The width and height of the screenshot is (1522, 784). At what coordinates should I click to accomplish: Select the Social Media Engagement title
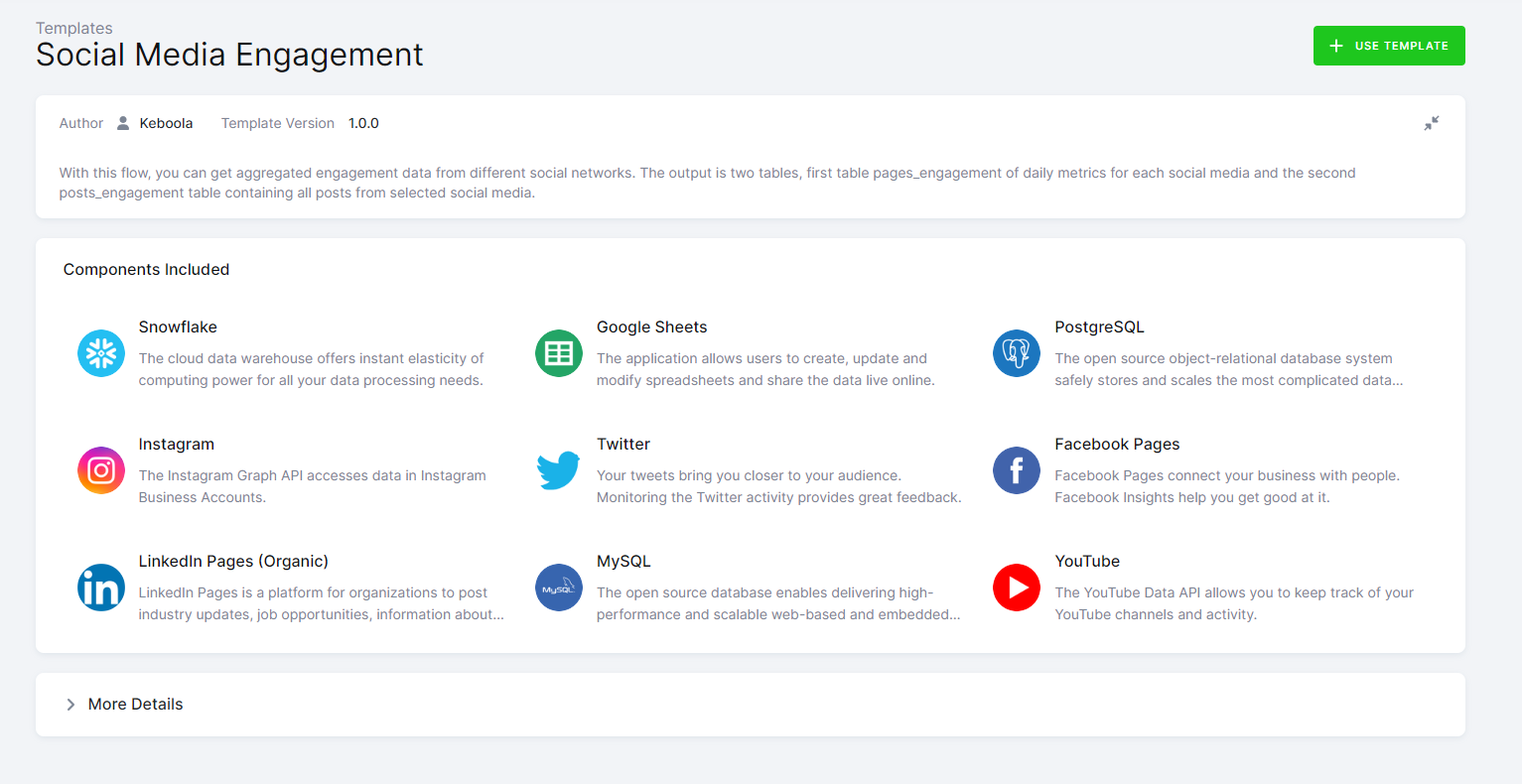228,55
